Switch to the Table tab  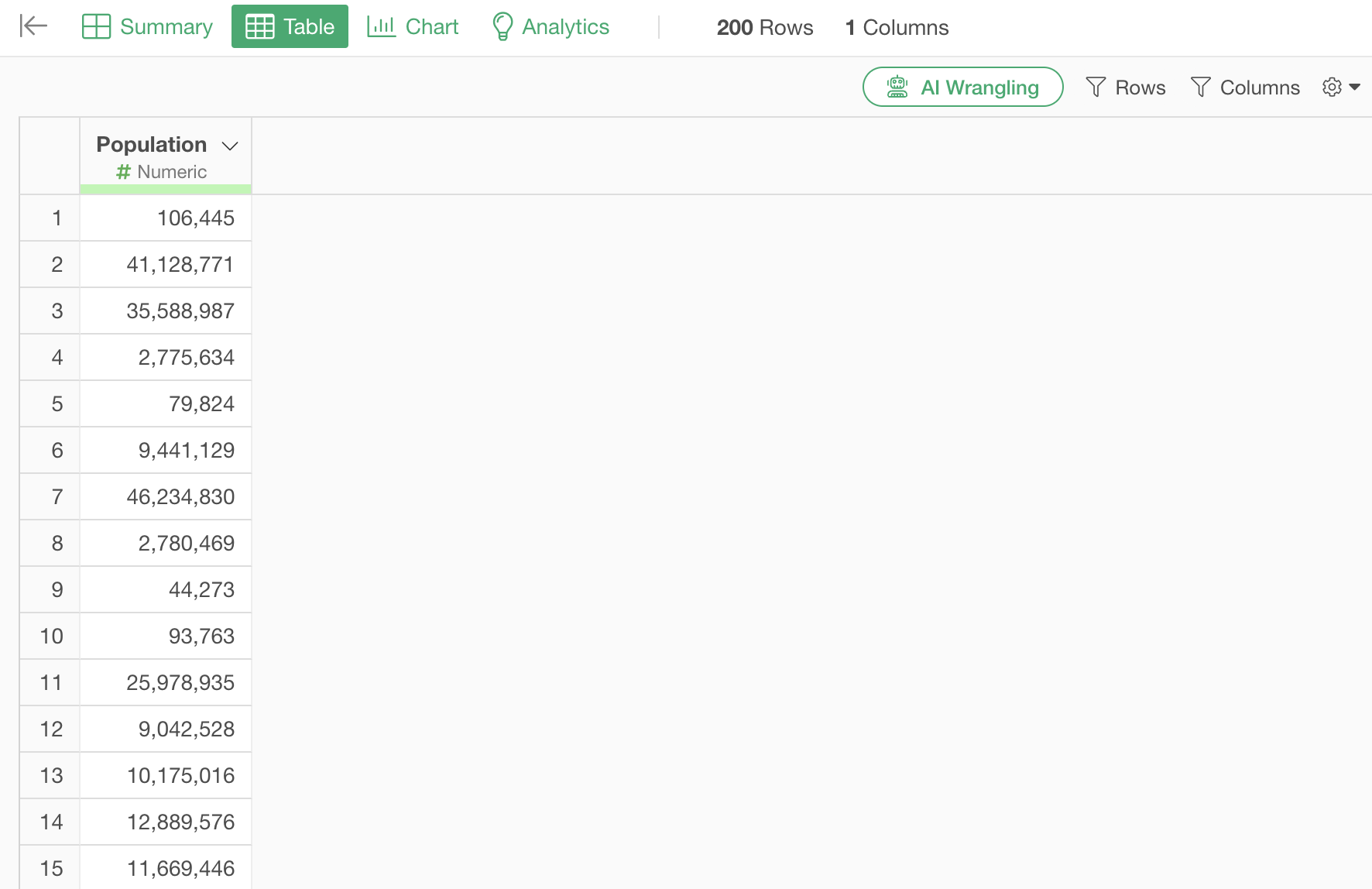(290, 26)
